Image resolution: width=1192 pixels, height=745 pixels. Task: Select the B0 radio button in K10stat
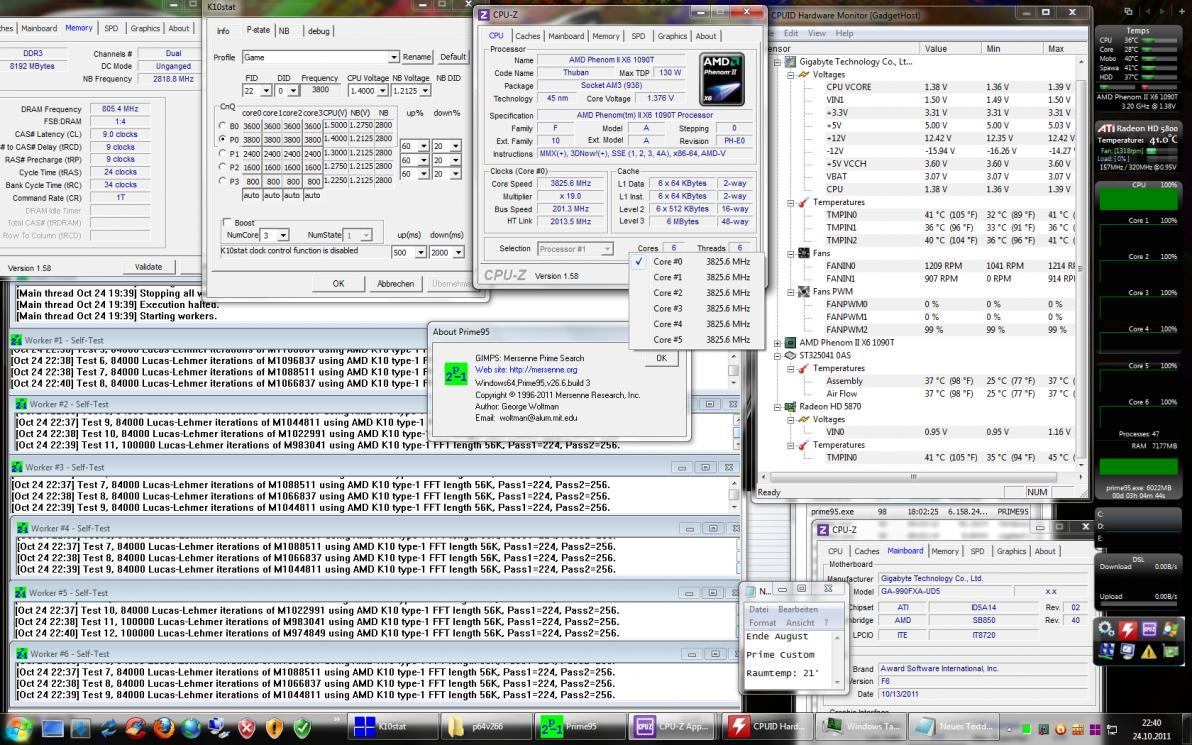(223, 125)
